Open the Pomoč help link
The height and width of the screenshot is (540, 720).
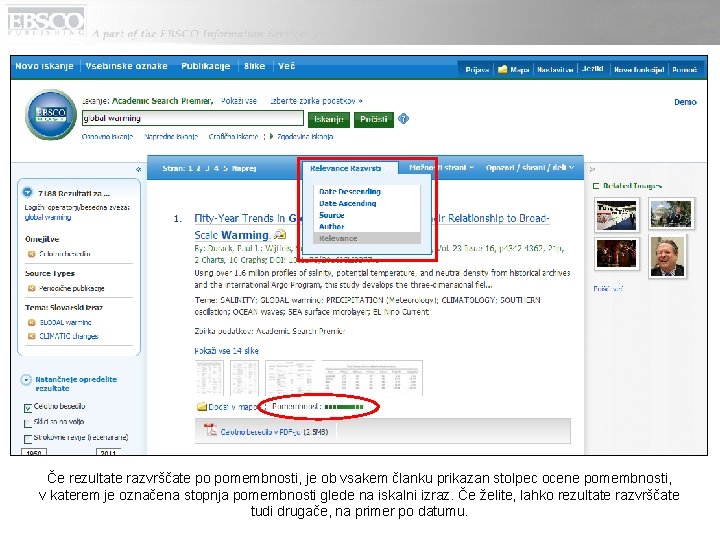pyautogui.click(x=685, y=70)
